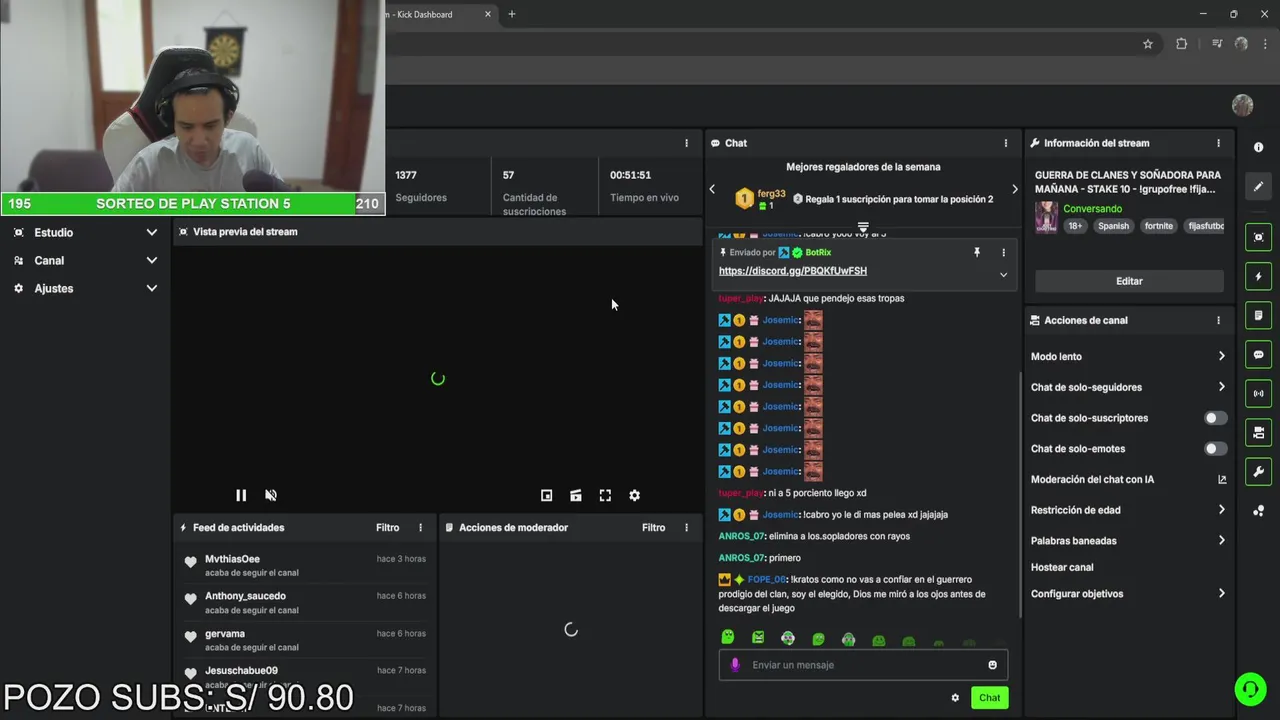The width and height of the screenshot is (1280, 720).
Task: Close the Kick Dashboard browser tab
Action: [x=488, y=14]
